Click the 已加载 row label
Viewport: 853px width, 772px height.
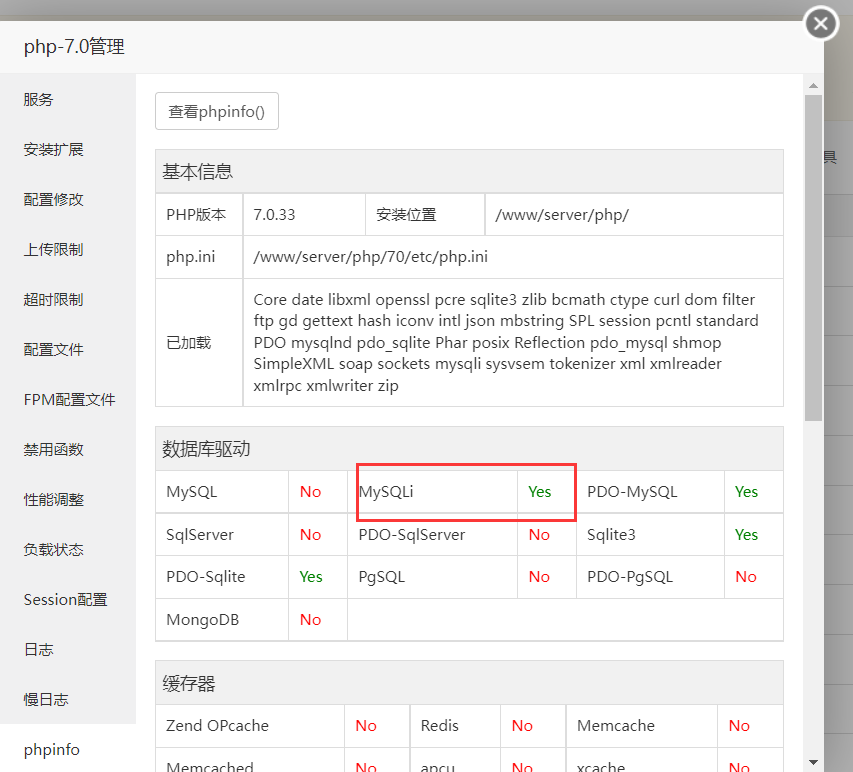tap(188, 343)
